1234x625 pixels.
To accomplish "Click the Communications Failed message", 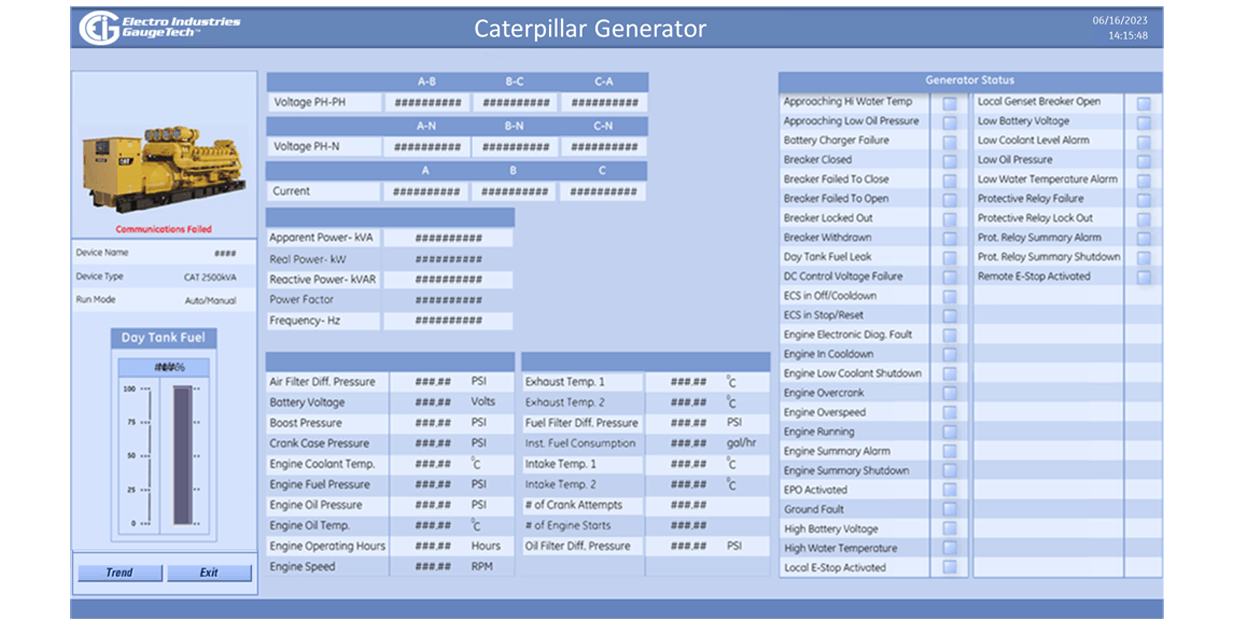I will [x=164, y=229].
